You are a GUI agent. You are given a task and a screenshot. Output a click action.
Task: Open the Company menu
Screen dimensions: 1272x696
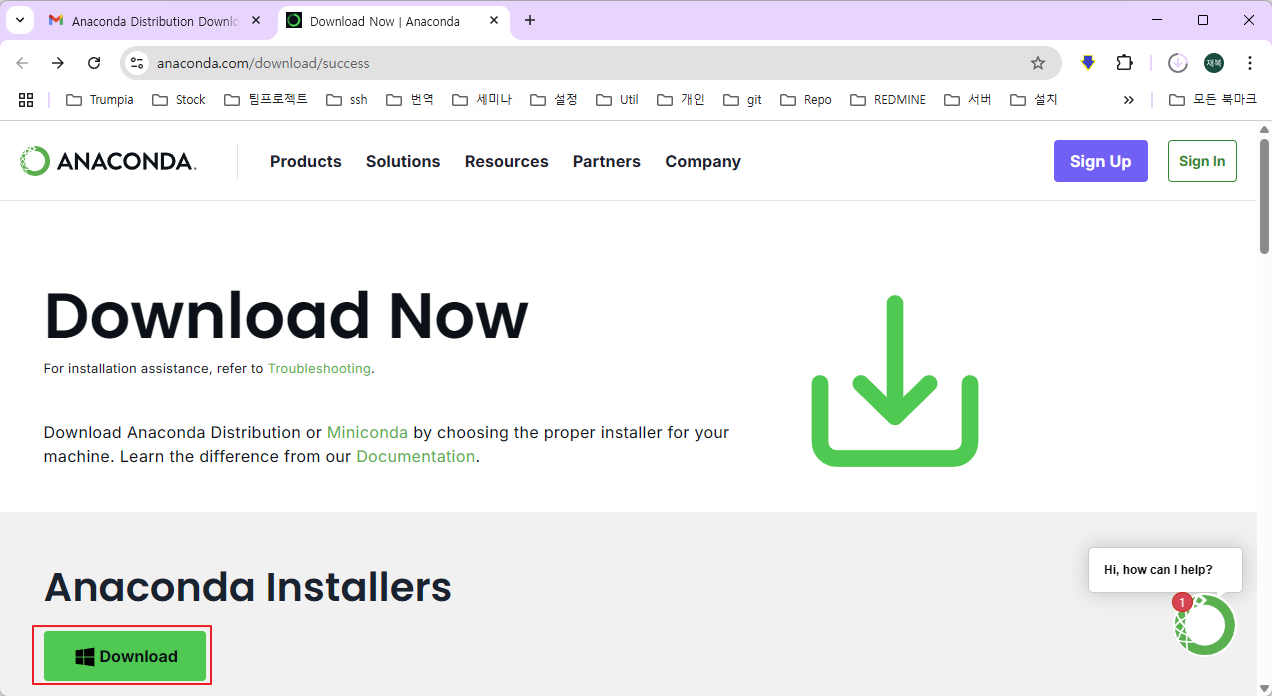(x=703, y=161)
